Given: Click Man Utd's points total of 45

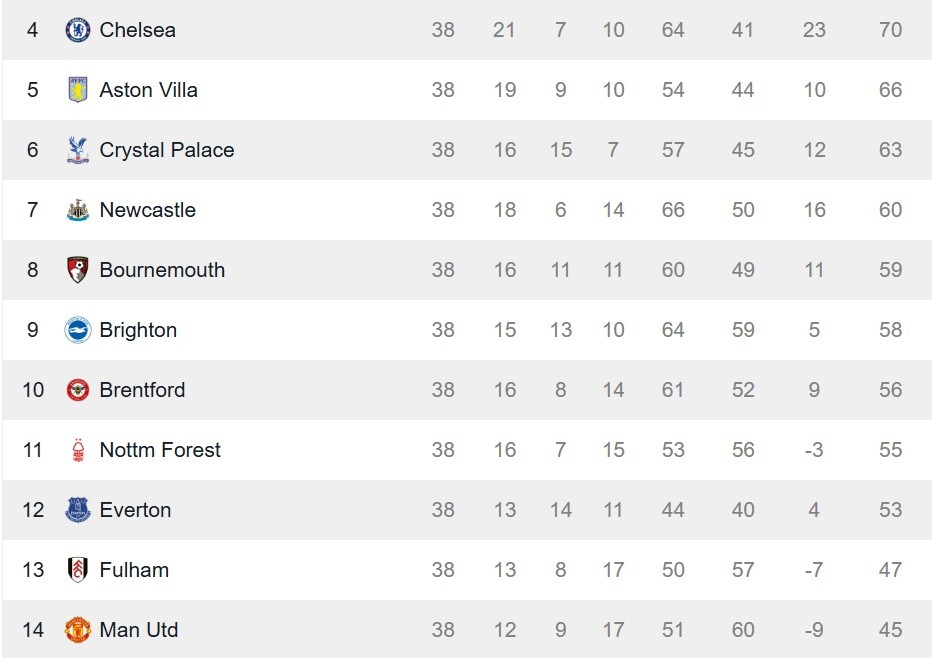Looking at the screenshot, I should [890, 630].
